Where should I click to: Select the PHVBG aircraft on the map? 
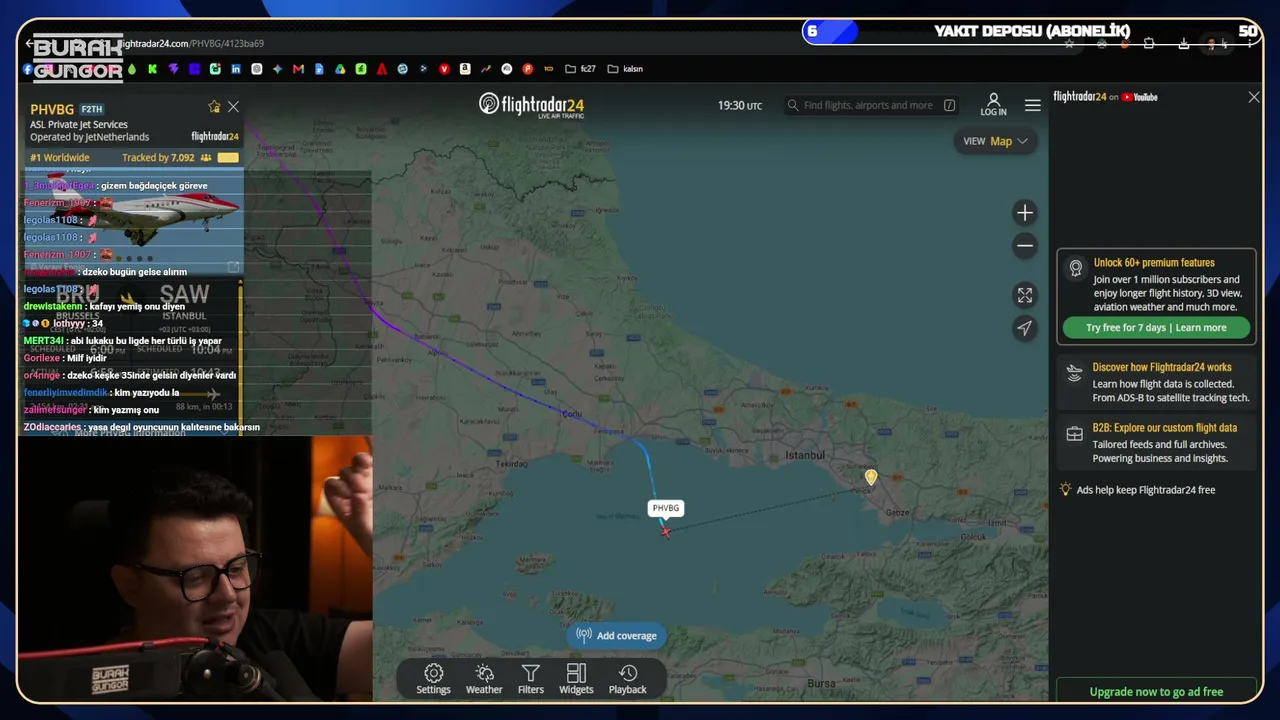[x=666, y=531]
